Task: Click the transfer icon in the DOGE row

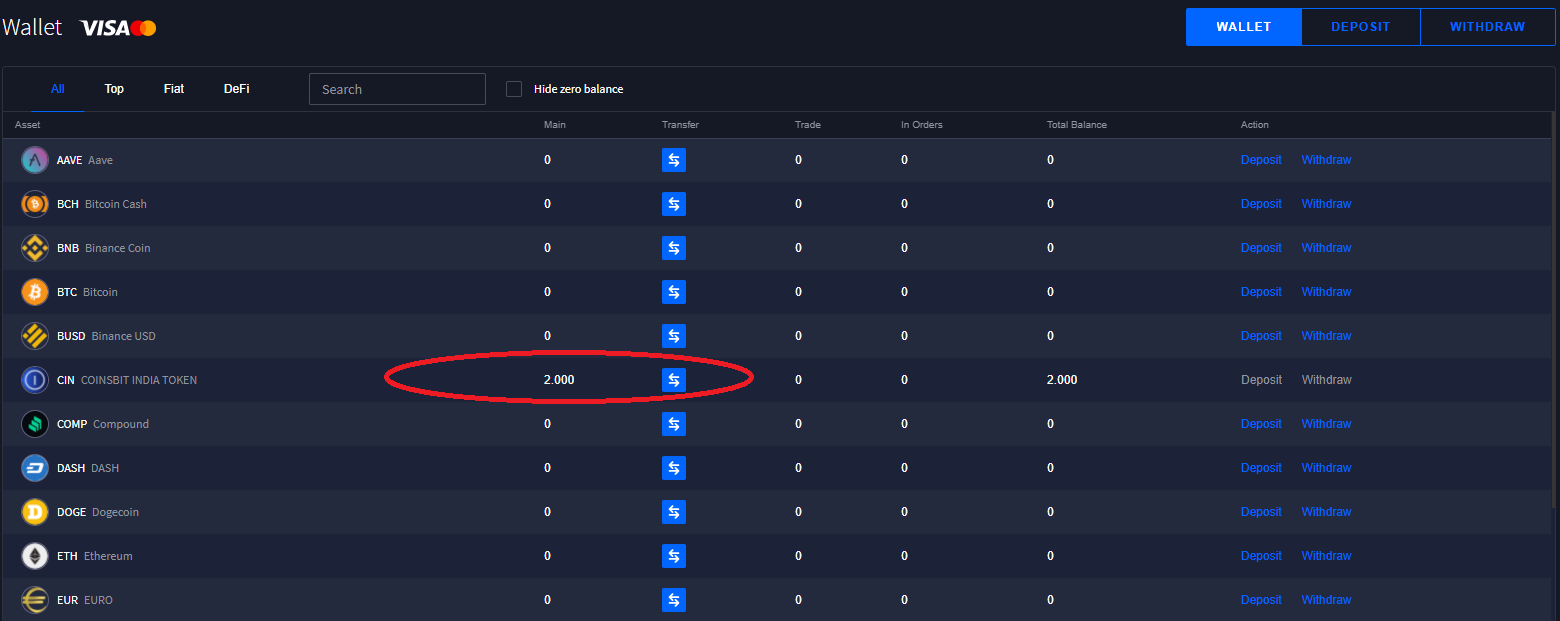Action: 674,512
